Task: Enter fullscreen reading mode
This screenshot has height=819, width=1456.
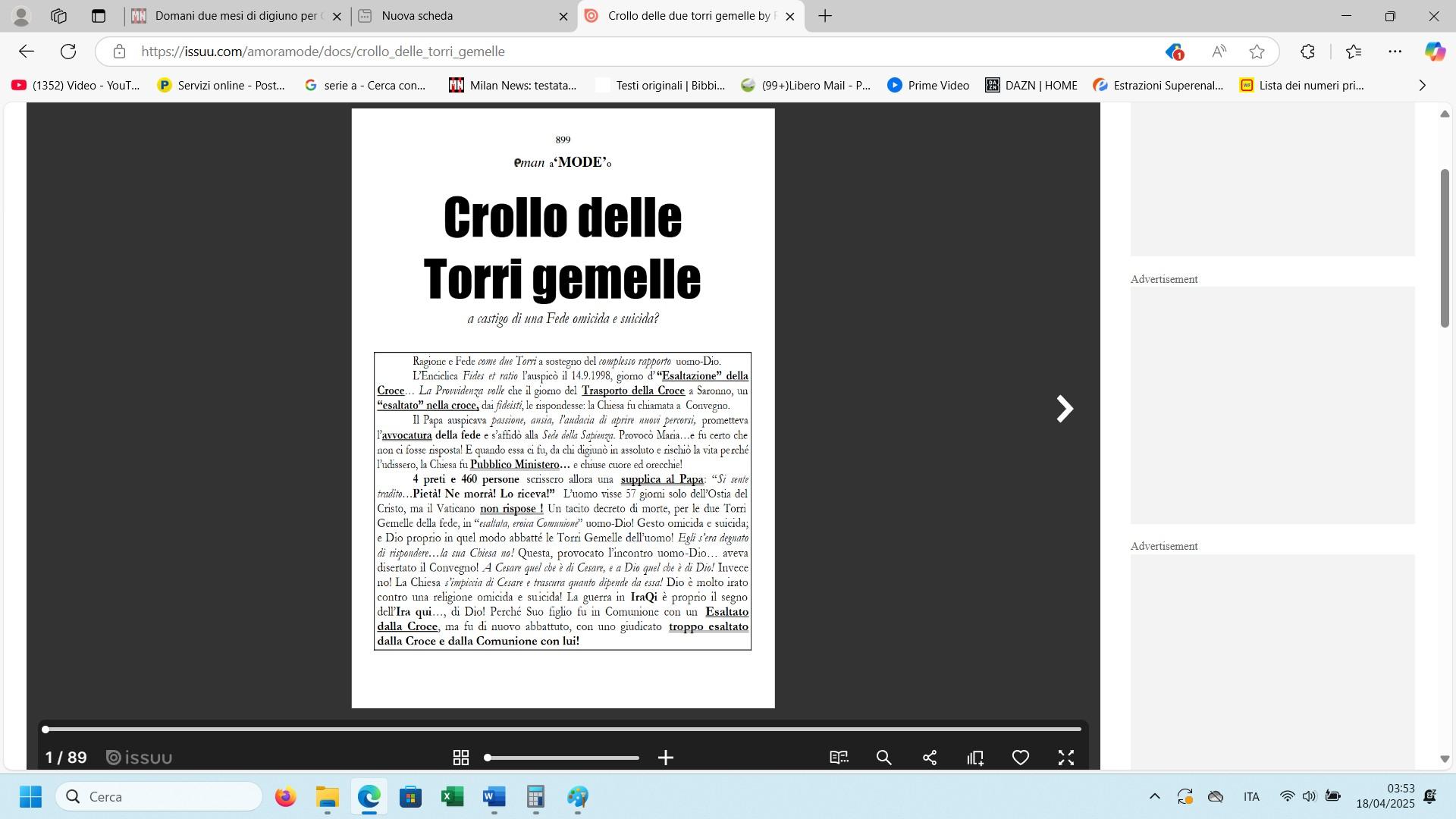Action: 1066,758
